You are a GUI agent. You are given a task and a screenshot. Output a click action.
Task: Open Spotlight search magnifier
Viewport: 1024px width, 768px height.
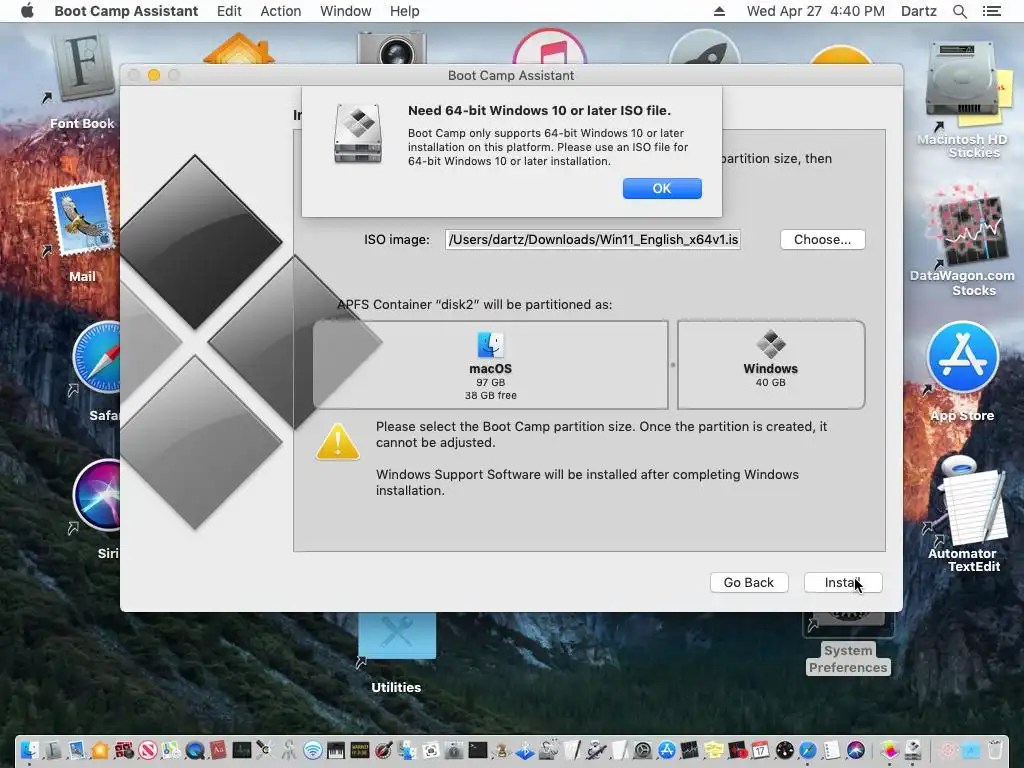point(959,11)
